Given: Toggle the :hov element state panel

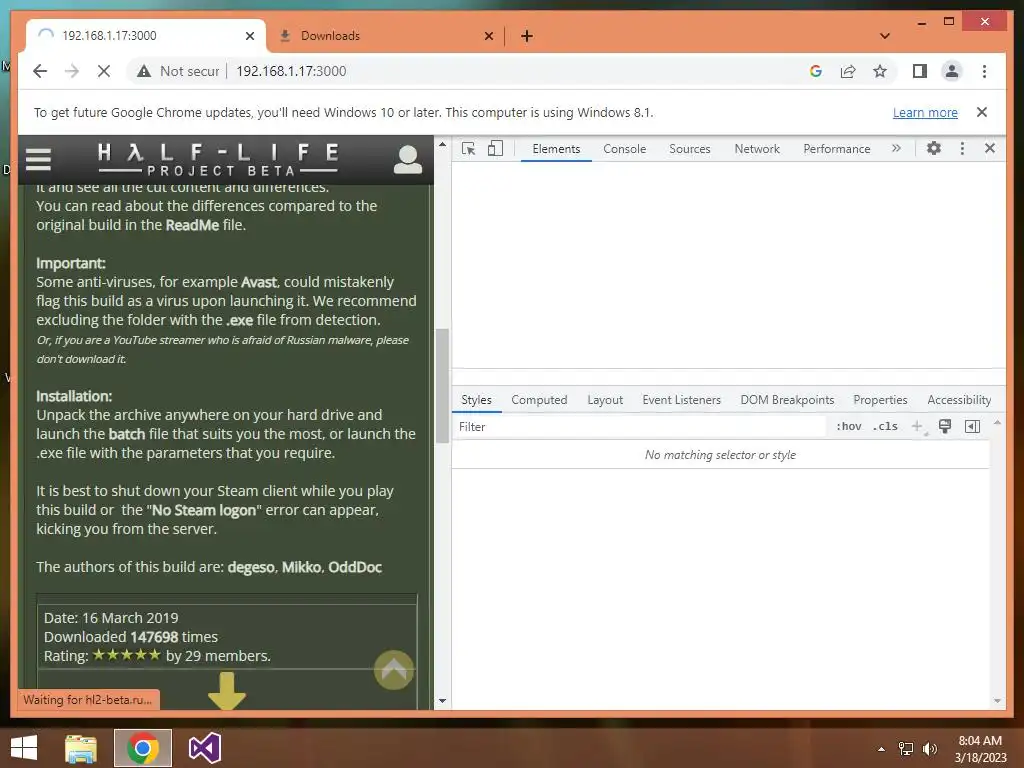Looking at the screenshot, I should 848,426.
